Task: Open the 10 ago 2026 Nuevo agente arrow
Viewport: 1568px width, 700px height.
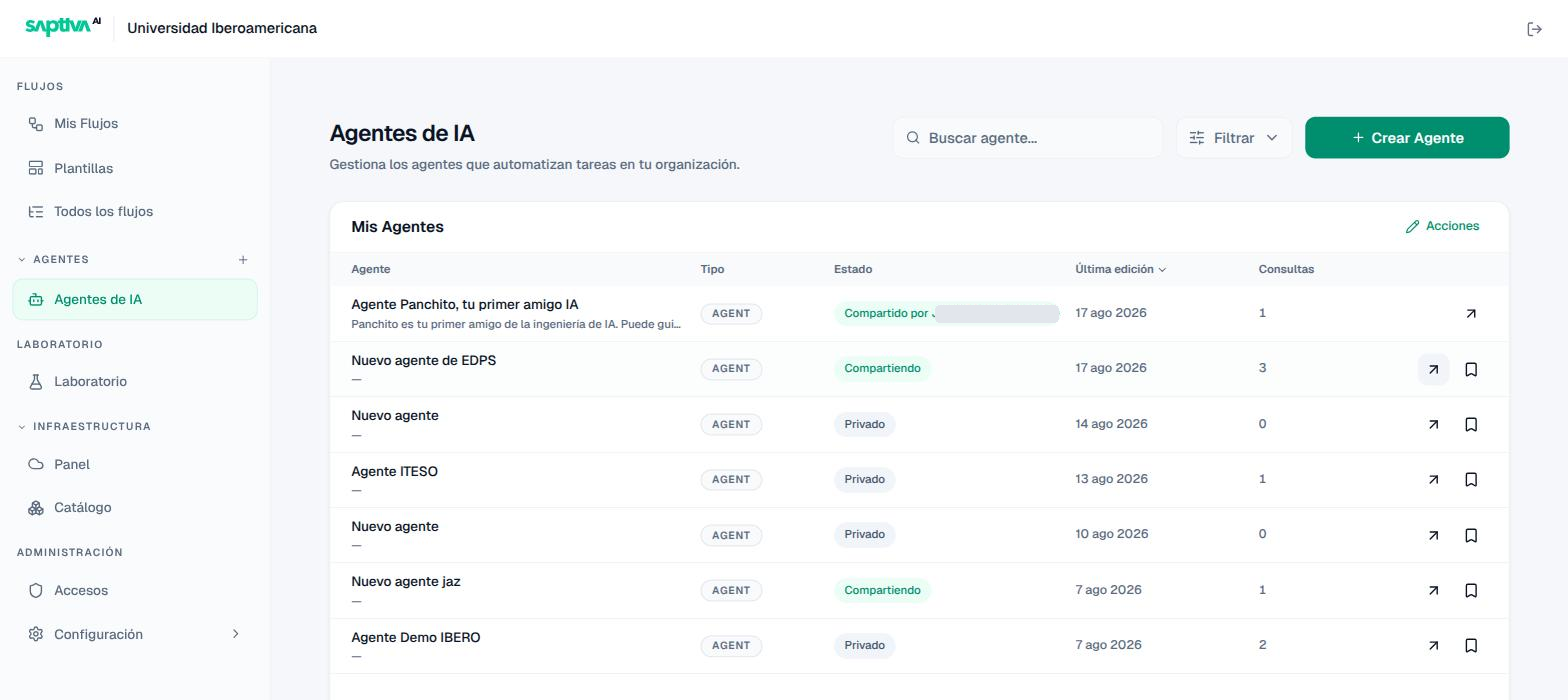Action: pyautogui.click(x=1433, y=535)
